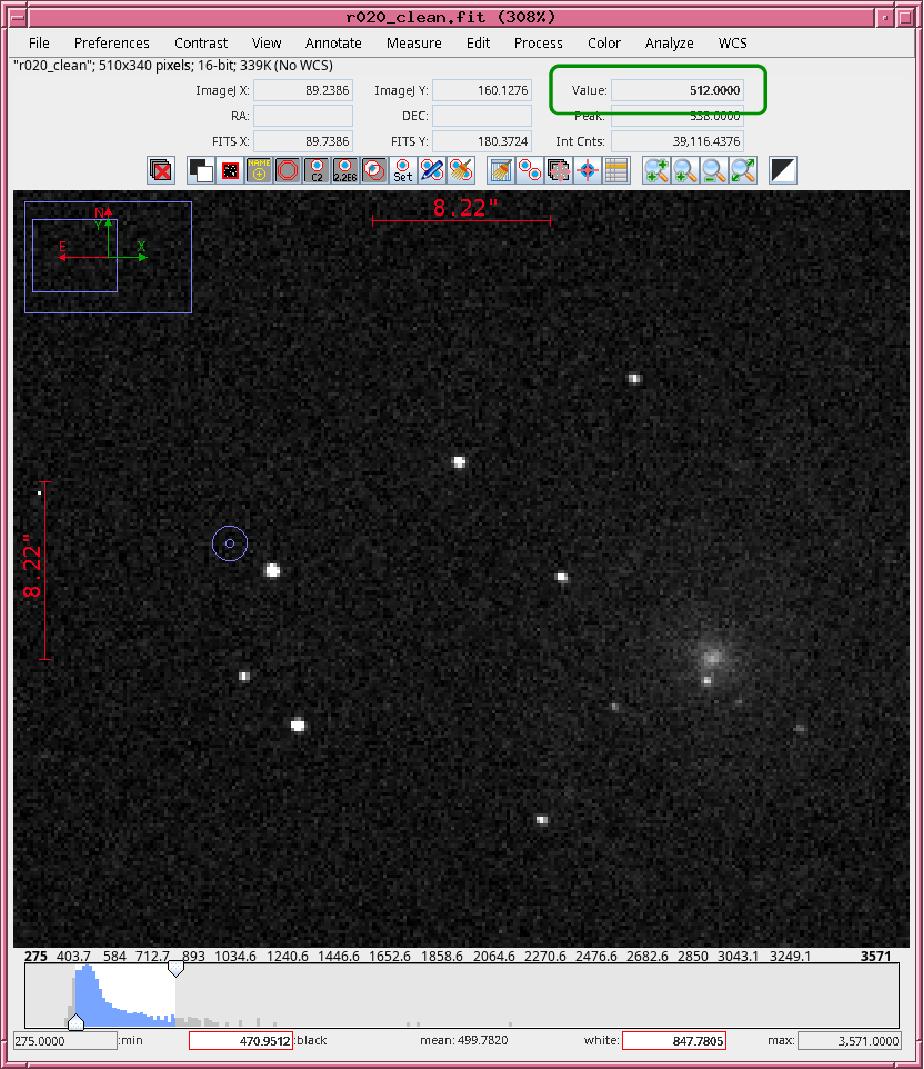Open the File menu

pos(39,43)
